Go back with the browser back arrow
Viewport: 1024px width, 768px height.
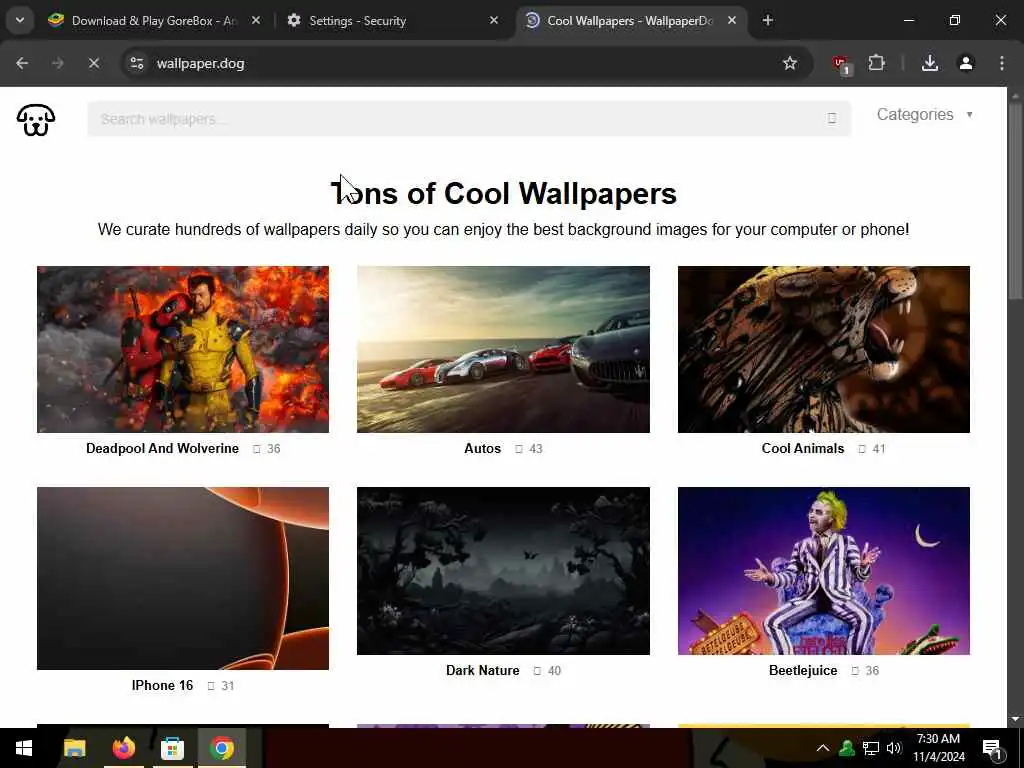22,63
